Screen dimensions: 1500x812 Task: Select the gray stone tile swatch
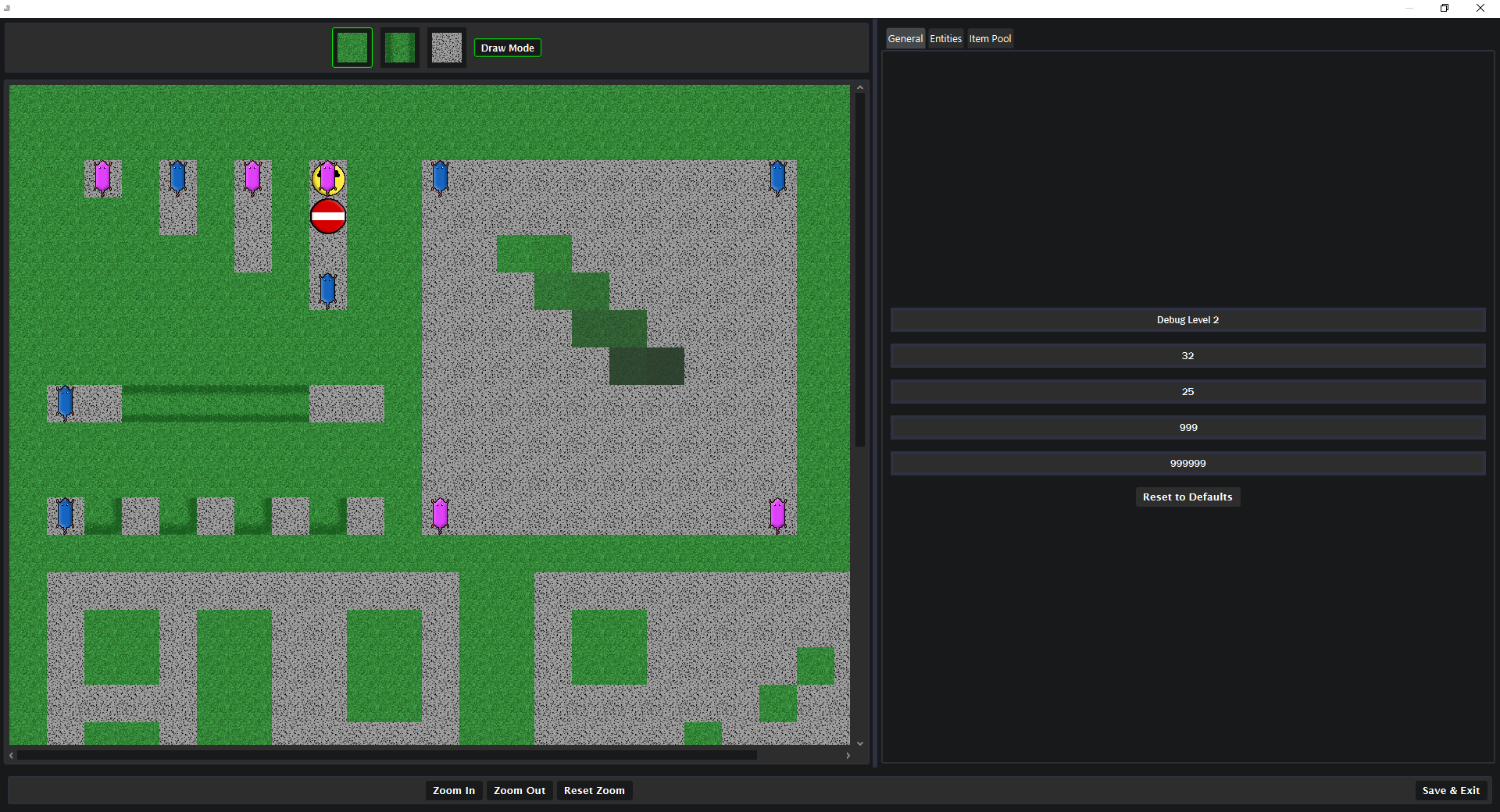pyautogui.click(x=447, y=48)
